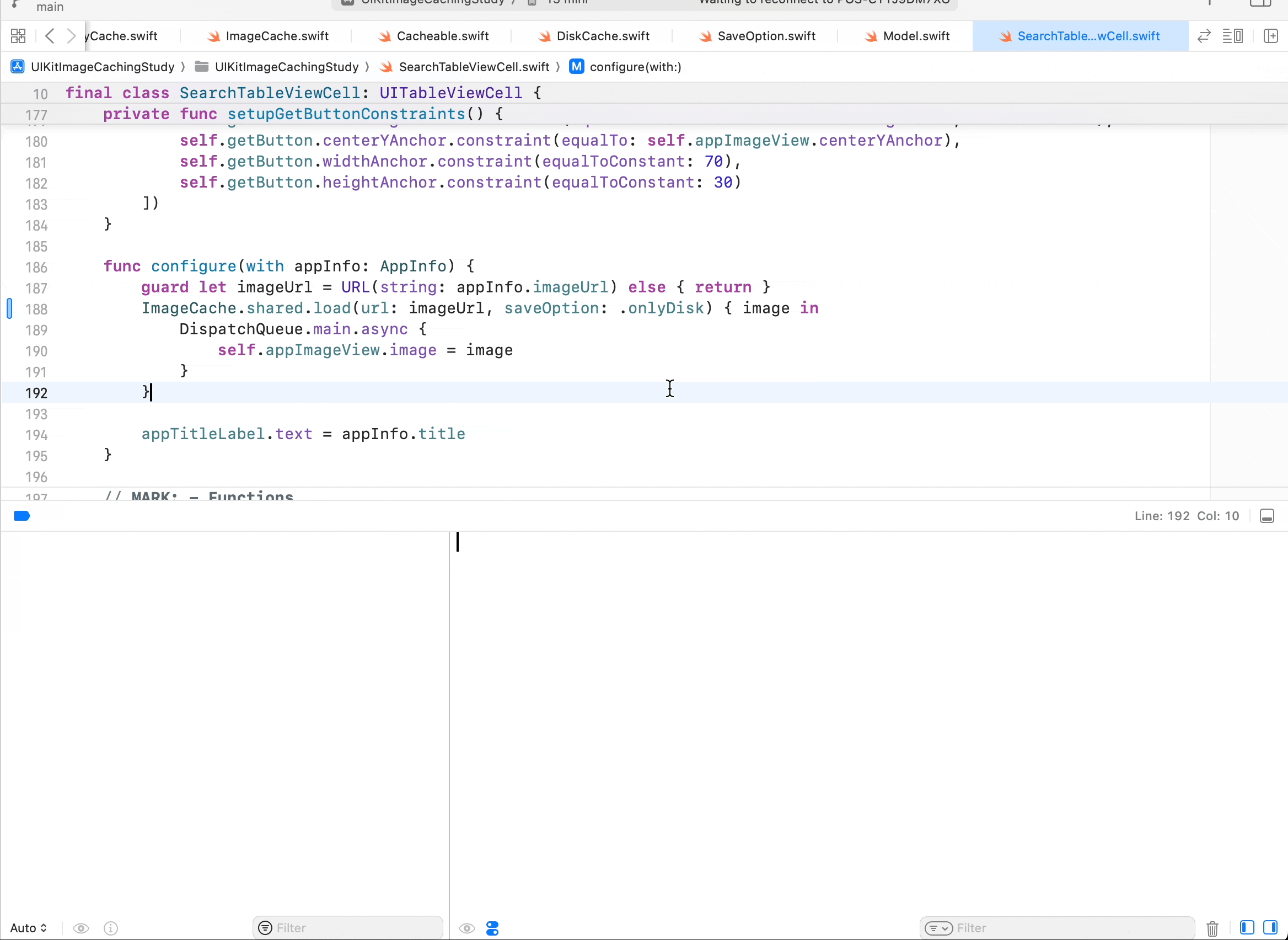Viewport: 1288px width, 940px height.
Task: Click SearchTableViewCell.swift in the breadcrumb
Action: 474,67
